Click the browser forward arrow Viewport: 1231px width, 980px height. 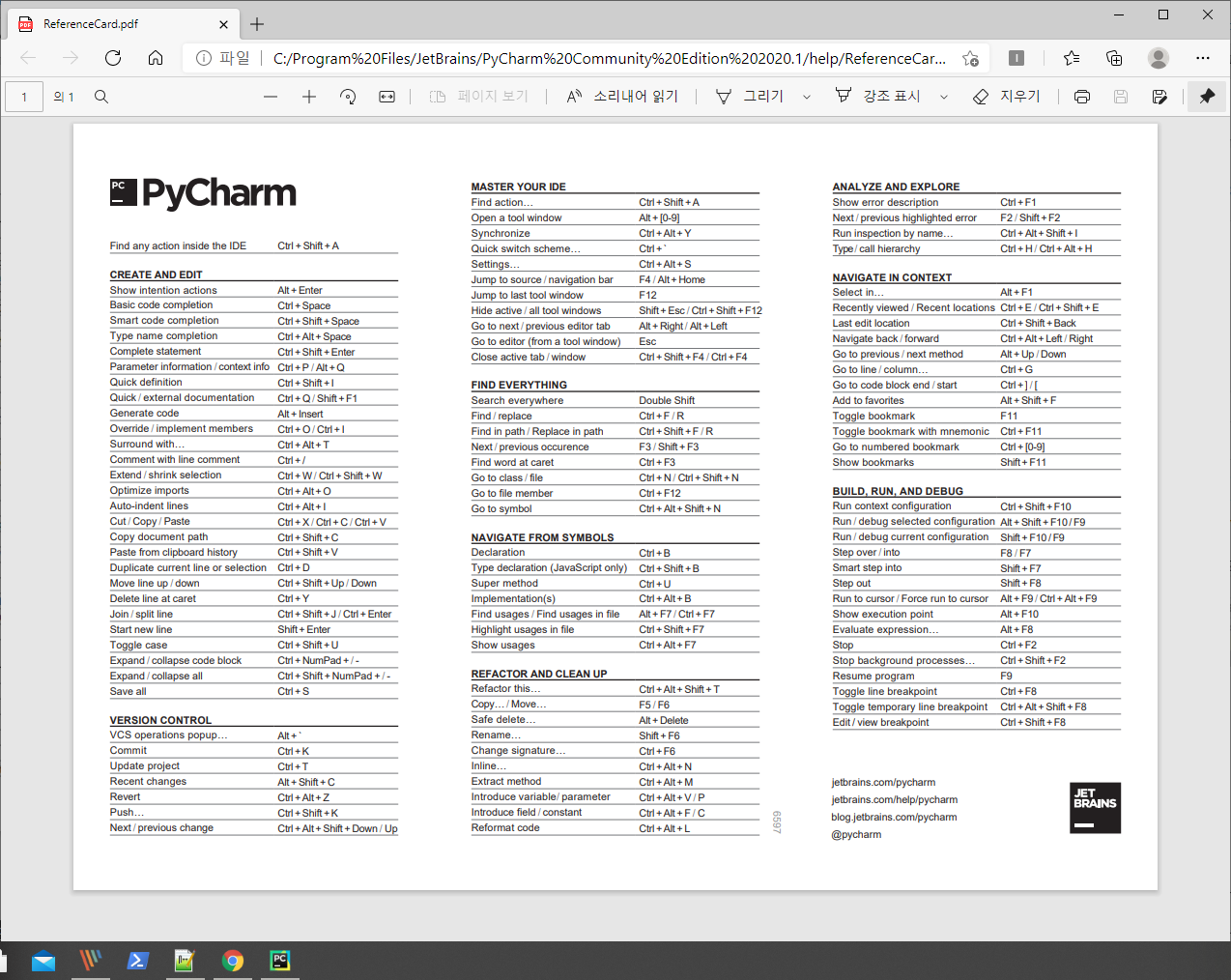pos(71,58)
